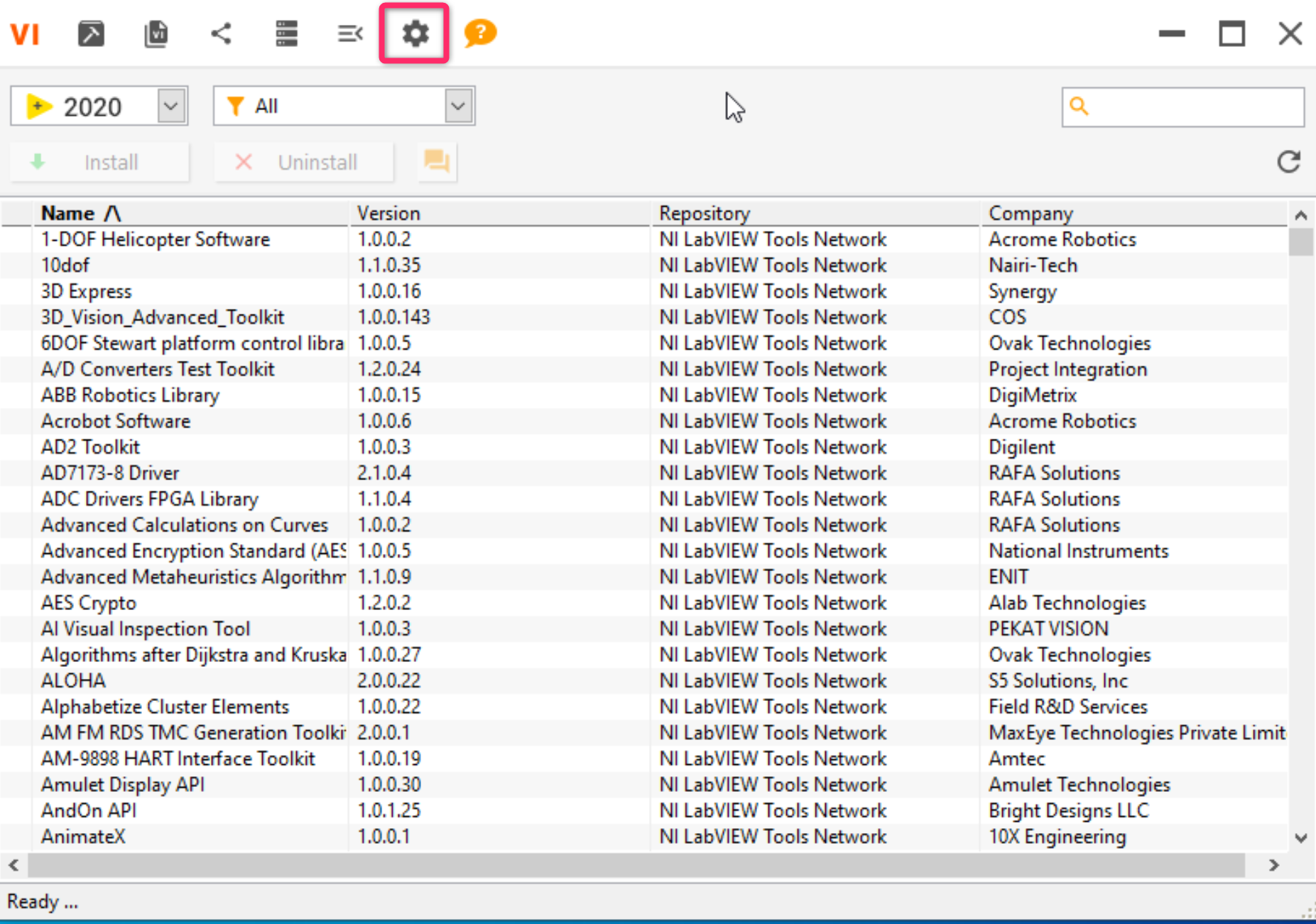
Task: Open the settings gear icon
Action: coord(415,33)
